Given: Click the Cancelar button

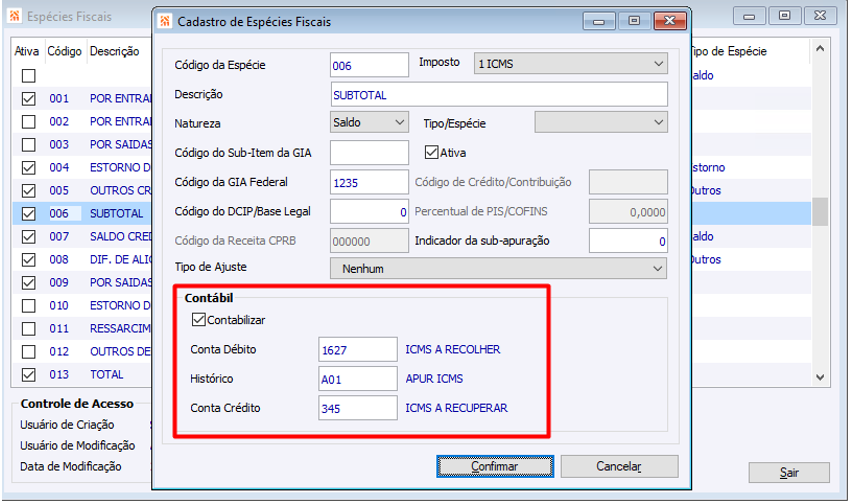Looking at the screenshot, I should (619, 466).
